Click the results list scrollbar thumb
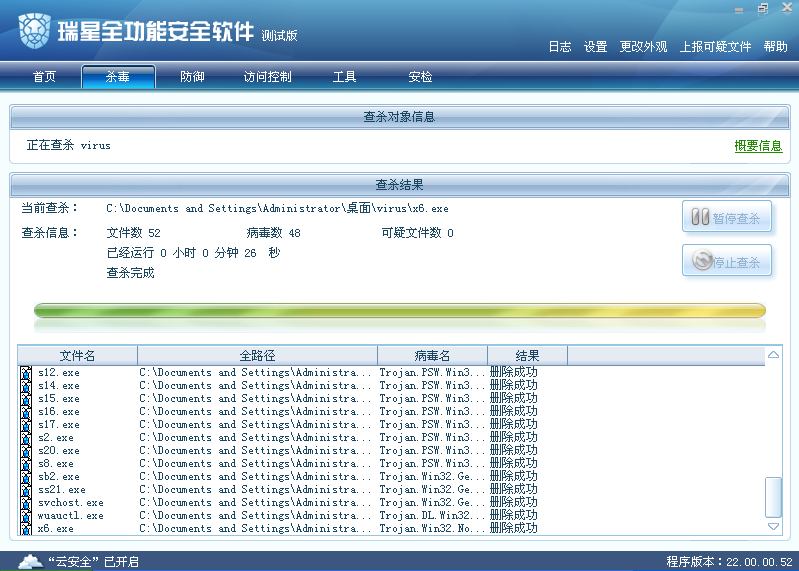The height and width of the screenshot is (571, 799). tap(773, 497)
